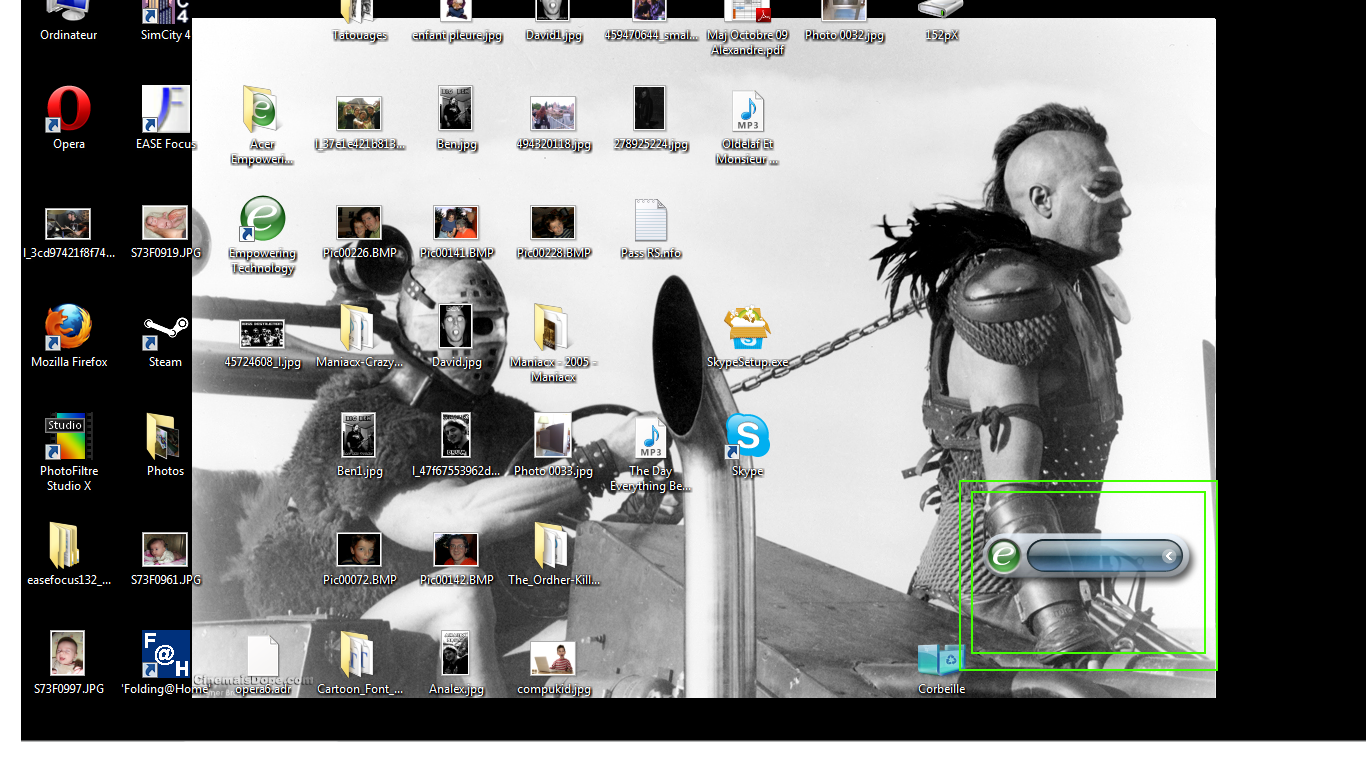The image size is (1366, 768).
Task: Open the Ordinateur desktop icon
Action: pyautogui.click(x=69, y=10)
